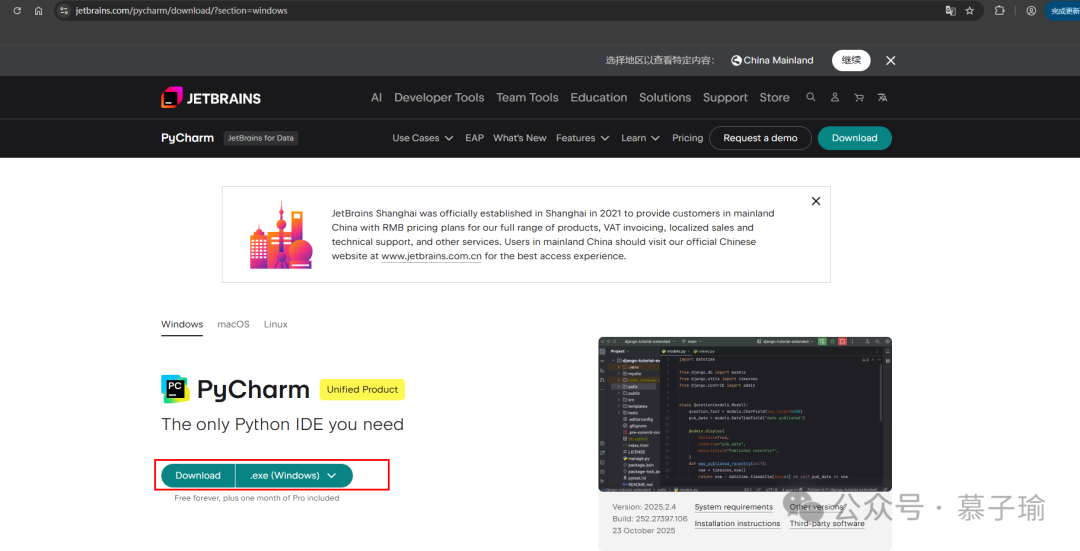Click the 'Version: 2025.2.4' text
This screenshot has width=1080, height=551.
(644, 507)
